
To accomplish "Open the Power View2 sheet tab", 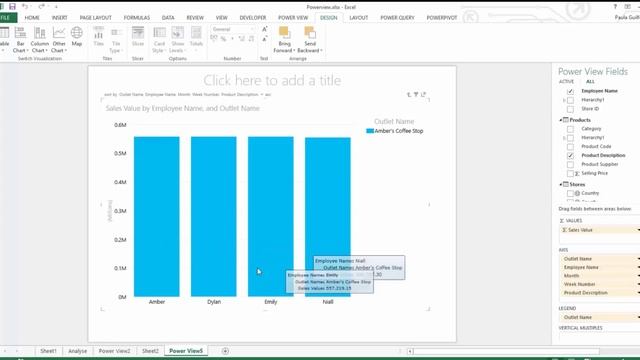I will click(114, 351).
